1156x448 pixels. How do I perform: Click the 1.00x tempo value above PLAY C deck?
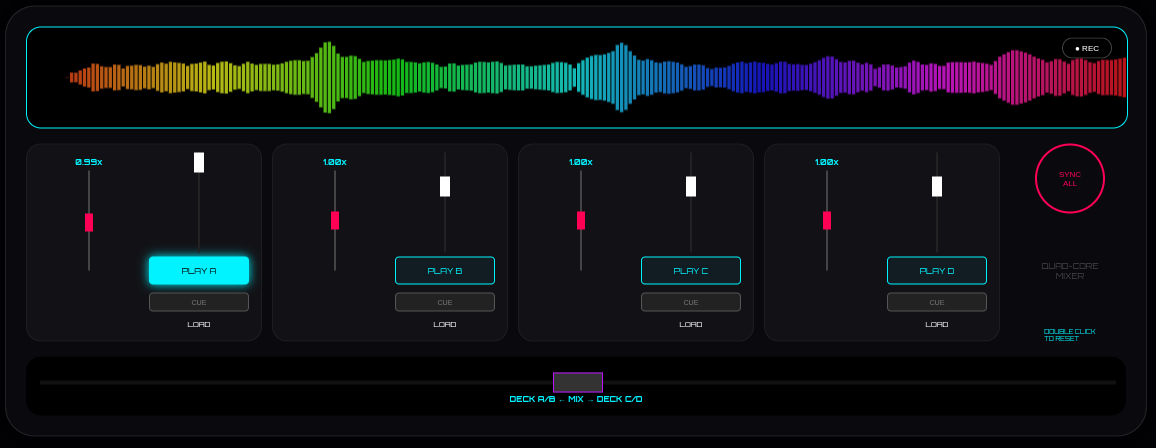pos(581,162)
